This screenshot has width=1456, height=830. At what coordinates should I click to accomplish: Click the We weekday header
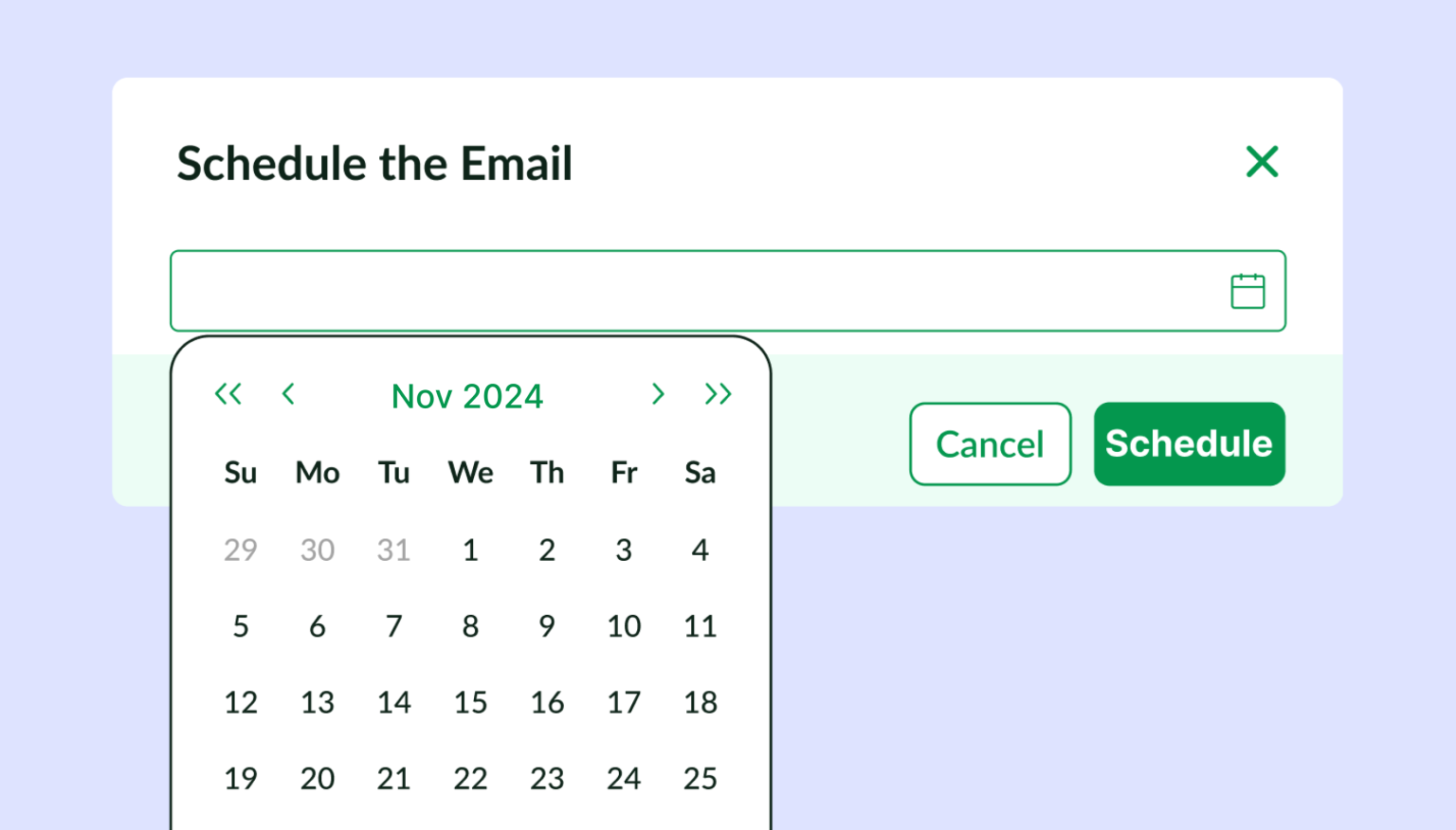tap(470, 473)
